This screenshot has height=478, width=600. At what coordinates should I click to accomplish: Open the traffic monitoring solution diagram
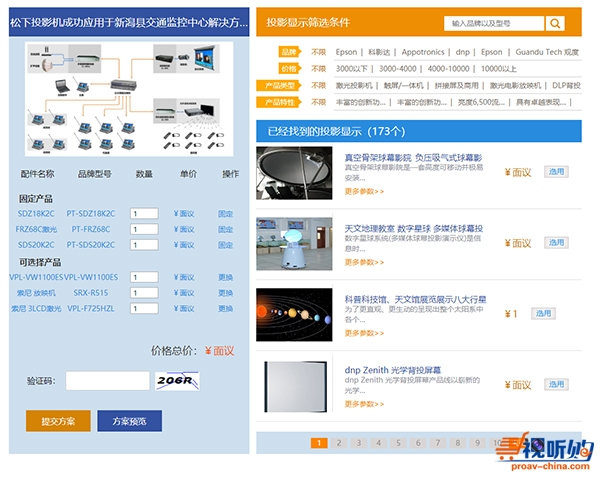[x=129, y=99]
